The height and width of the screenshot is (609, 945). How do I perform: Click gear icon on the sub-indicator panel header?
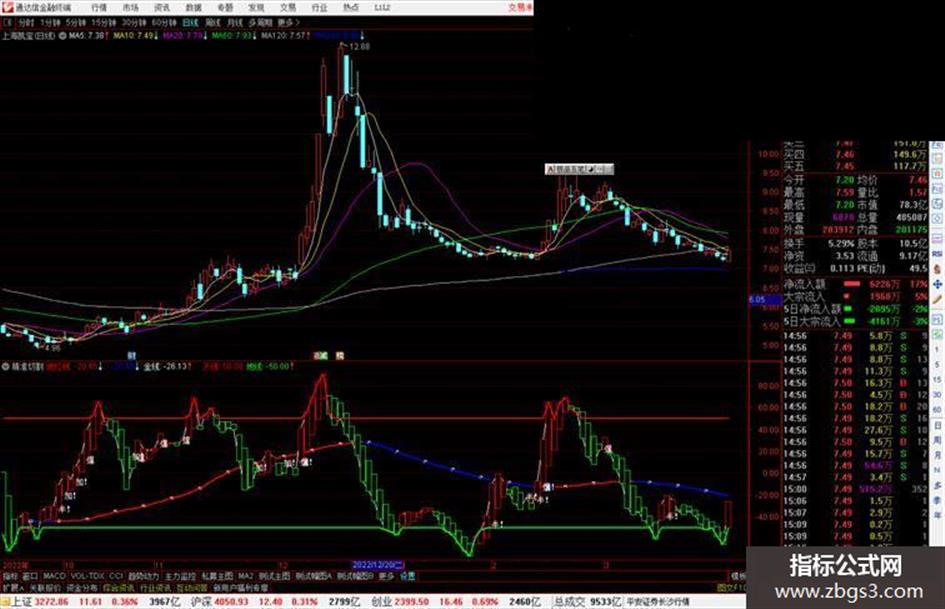pyautogui.click(x=5, y=366)
